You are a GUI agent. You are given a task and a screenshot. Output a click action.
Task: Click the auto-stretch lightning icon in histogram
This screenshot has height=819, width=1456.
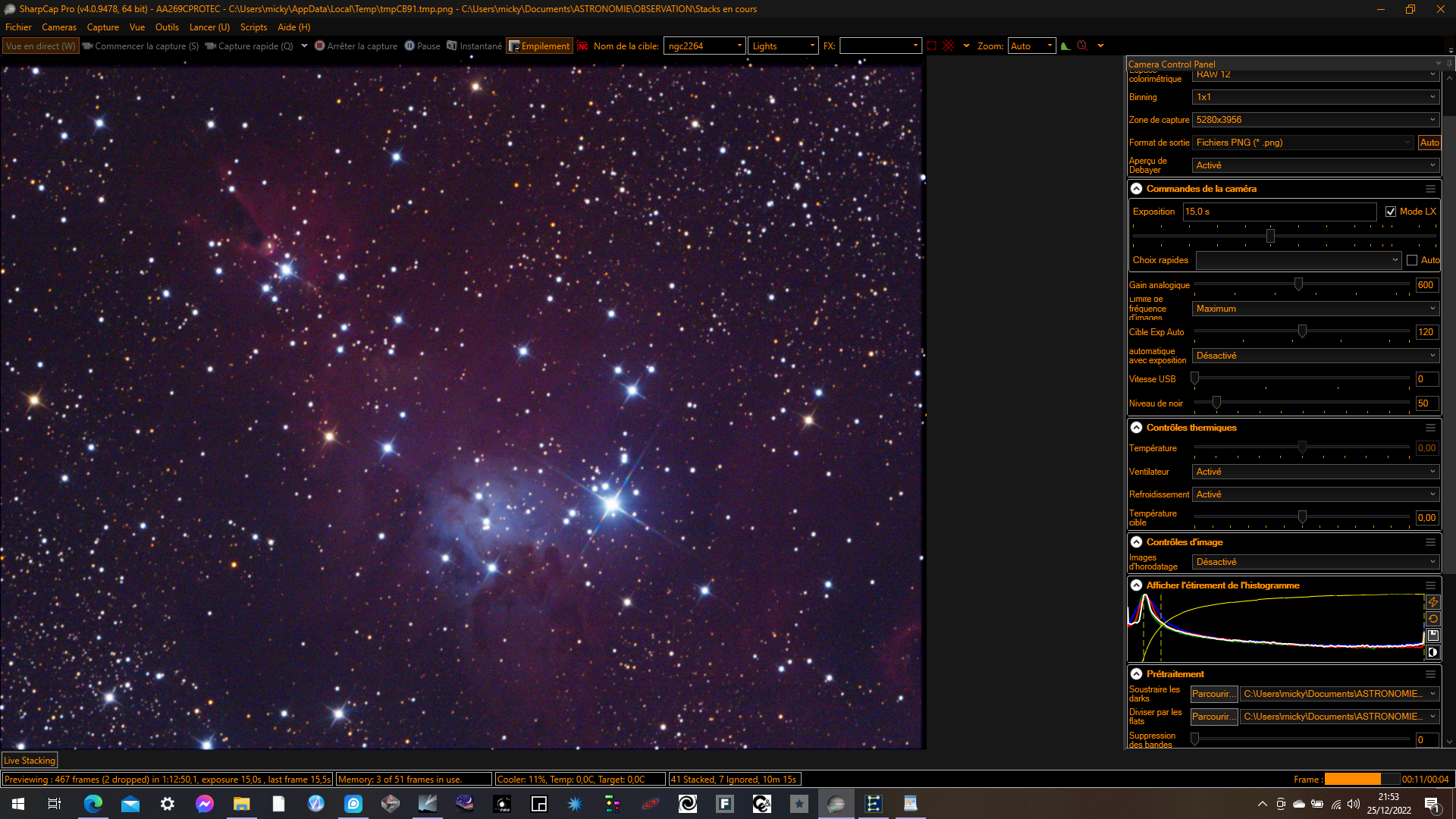tap(1432, 602)
